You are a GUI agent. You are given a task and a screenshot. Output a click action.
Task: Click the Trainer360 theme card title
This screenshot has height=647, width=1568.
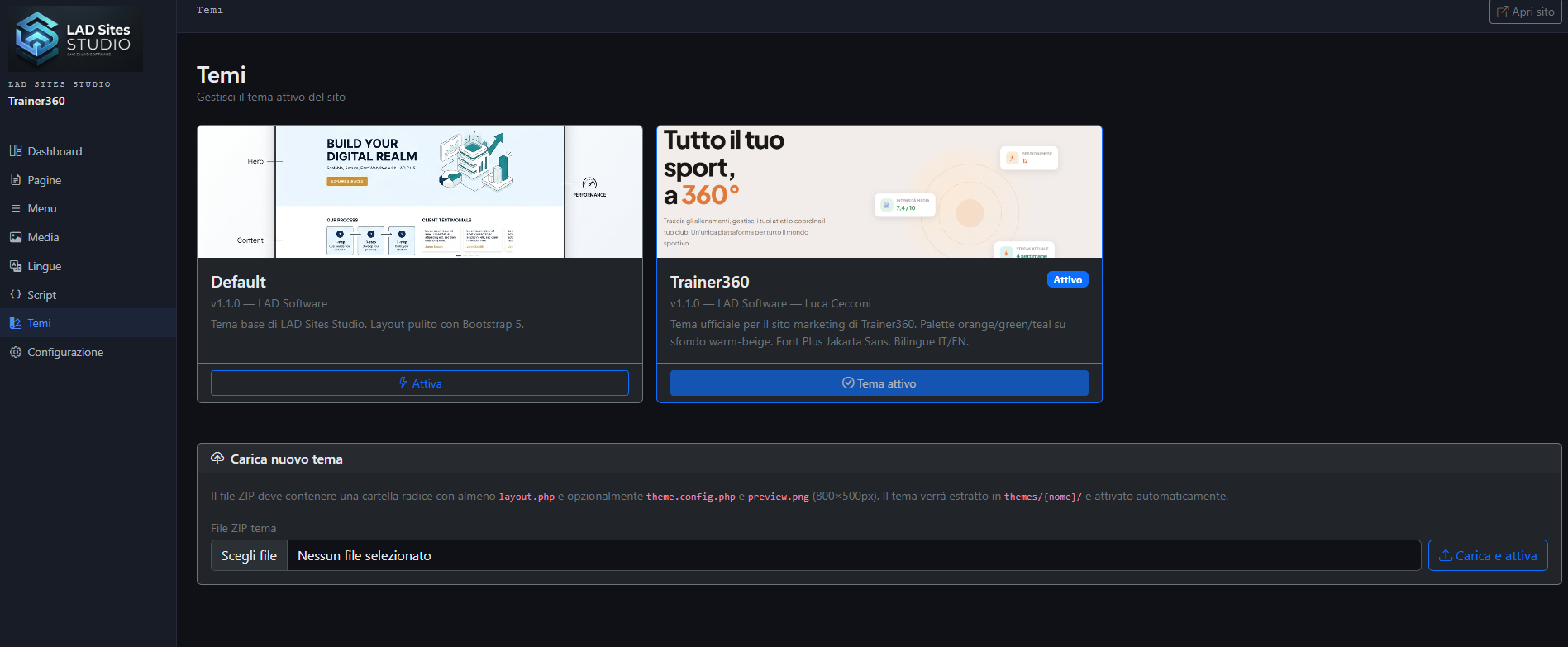point(710,282)
